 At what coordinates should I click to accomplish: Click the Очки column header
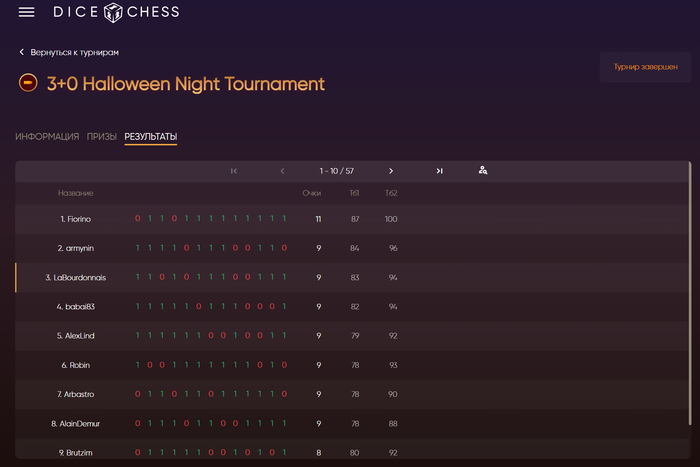click(311, 193)
